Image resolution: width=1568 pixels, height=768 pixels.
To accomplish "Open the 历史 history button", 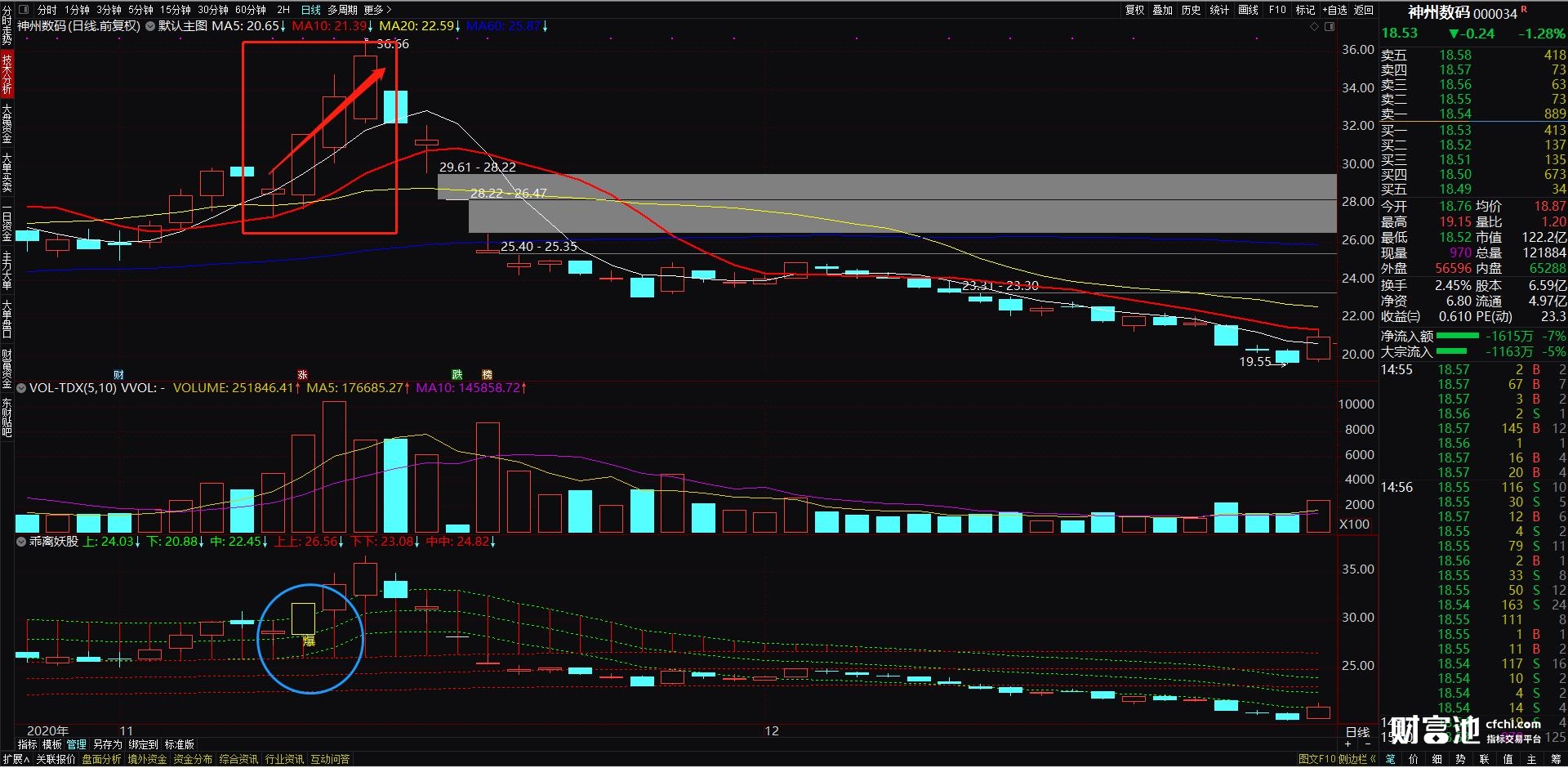I will 1192,10.
